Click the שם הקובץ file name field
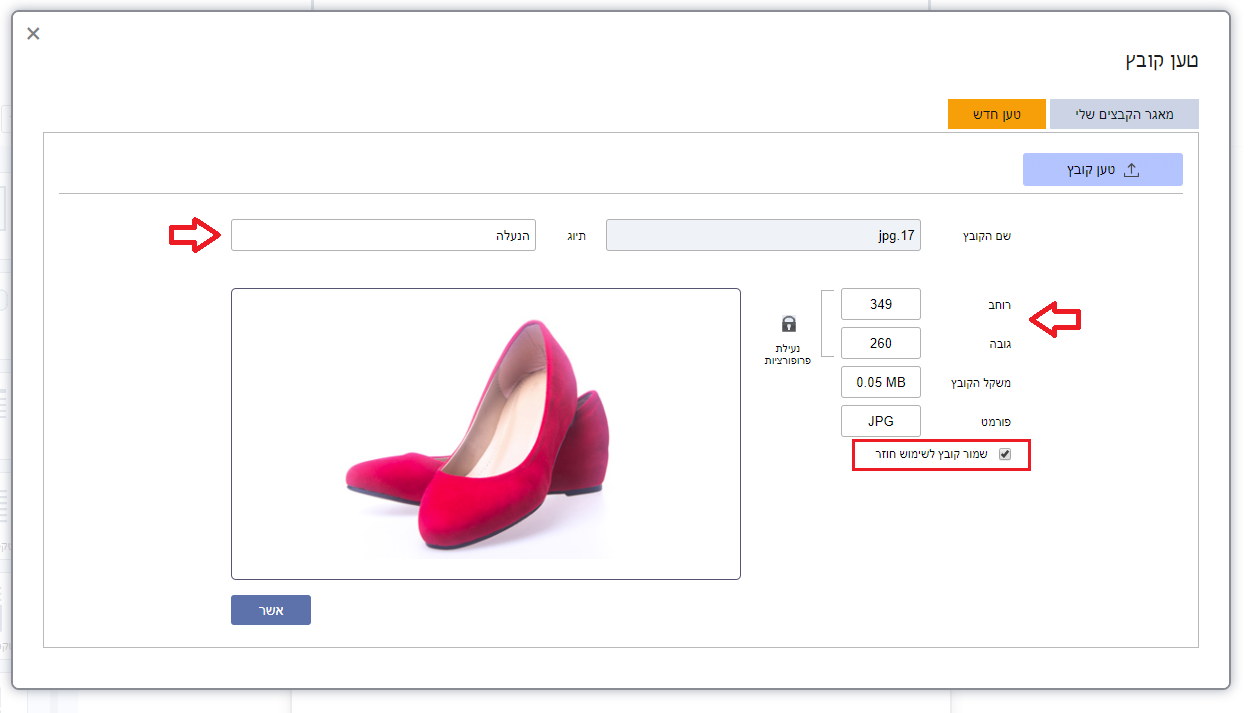The image size is (1249, 713). click(763, 235)
